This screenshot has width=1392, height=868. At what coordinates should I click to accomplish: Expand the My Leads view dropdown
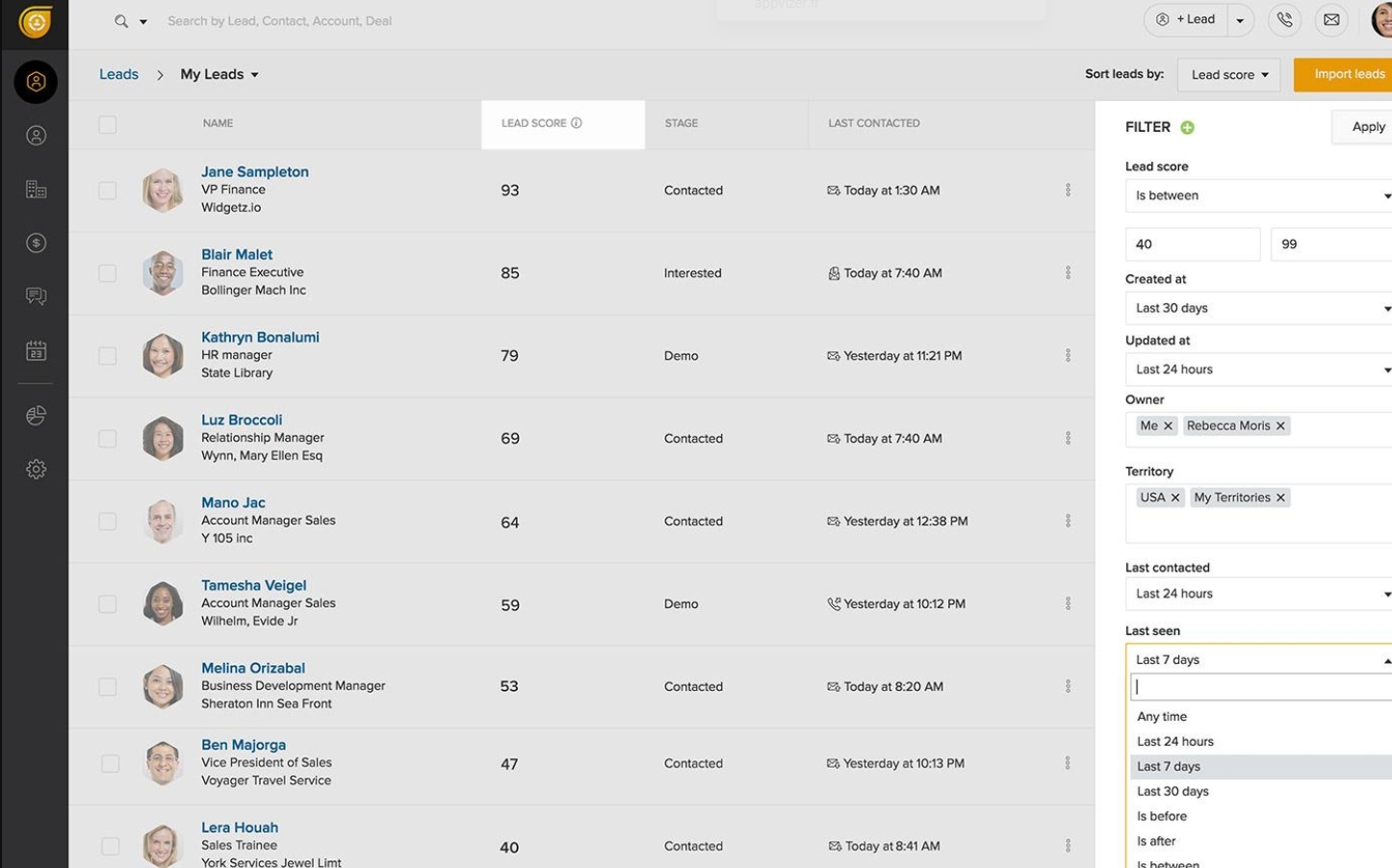[219, 75]
